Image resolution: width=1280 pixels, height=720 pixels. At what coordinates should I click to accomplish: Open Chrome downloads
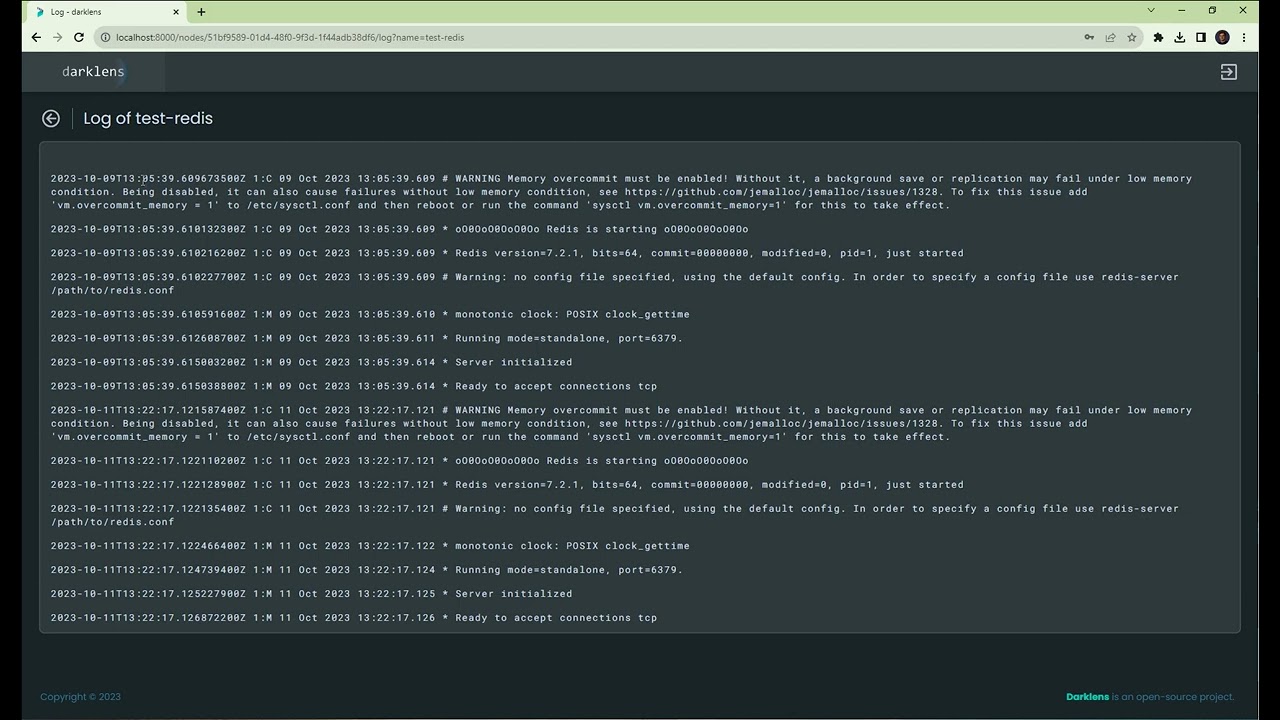1180,37
